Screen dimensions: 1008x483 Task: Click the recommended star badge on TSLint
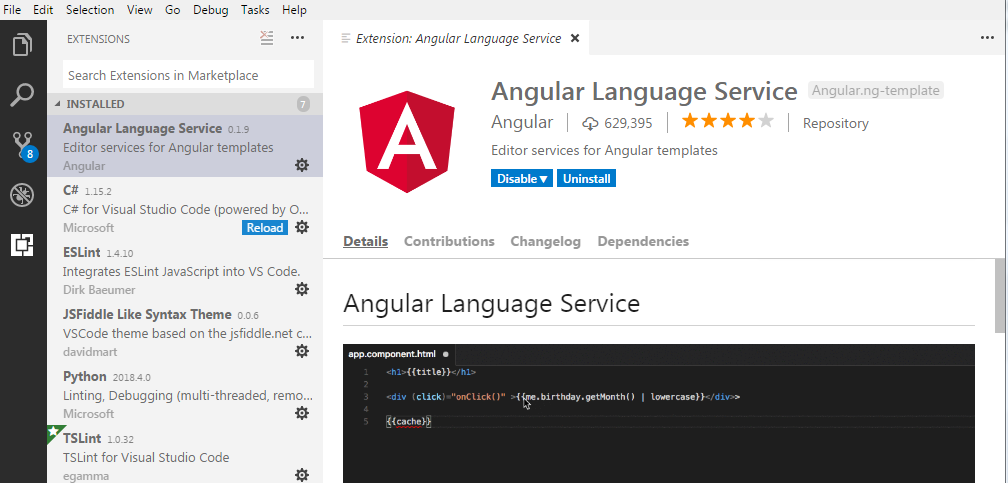(x=55, y=433)
